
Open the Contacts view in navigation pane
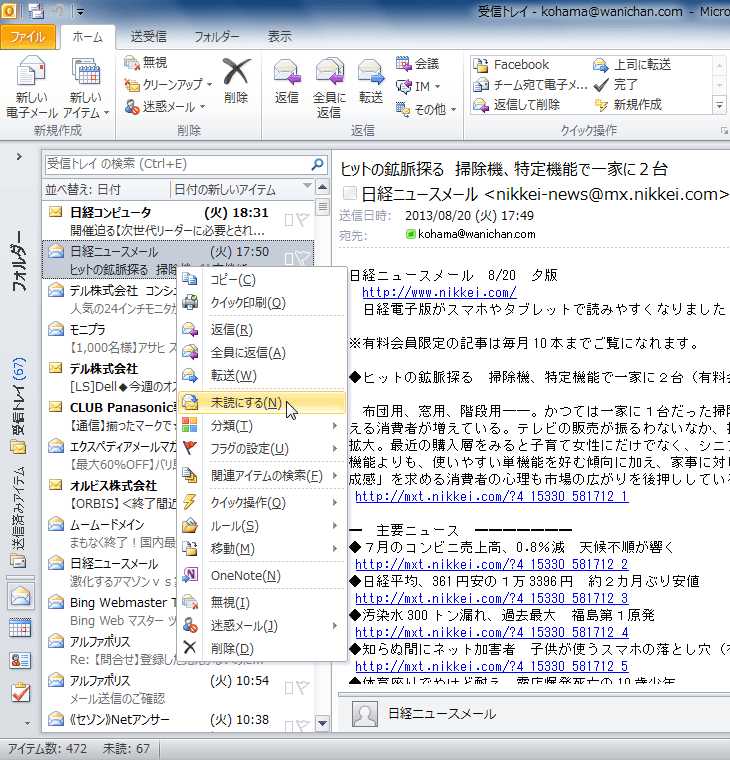pyautogui.click(x=20, y=660)
